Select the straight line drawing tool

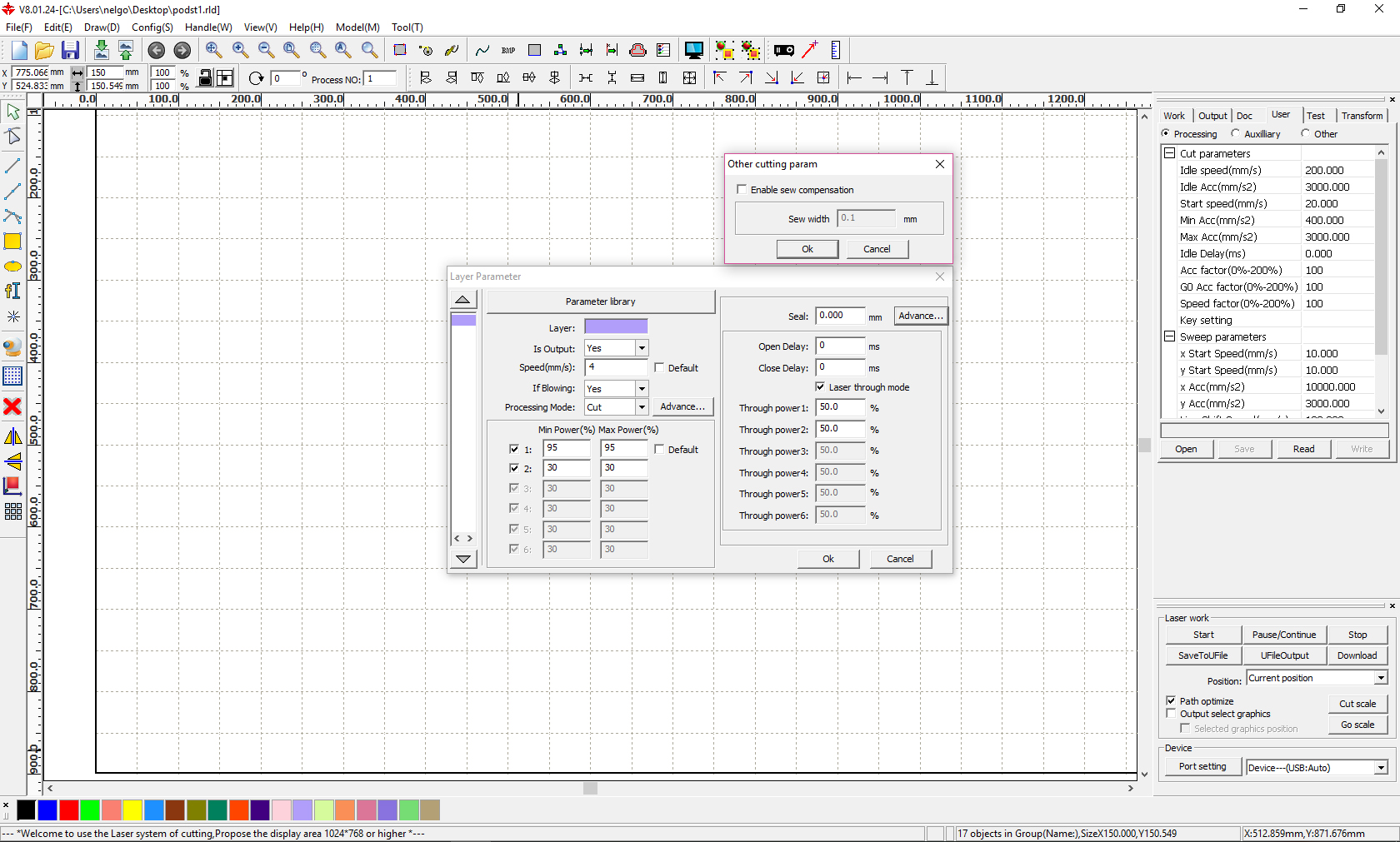(12, 167)
